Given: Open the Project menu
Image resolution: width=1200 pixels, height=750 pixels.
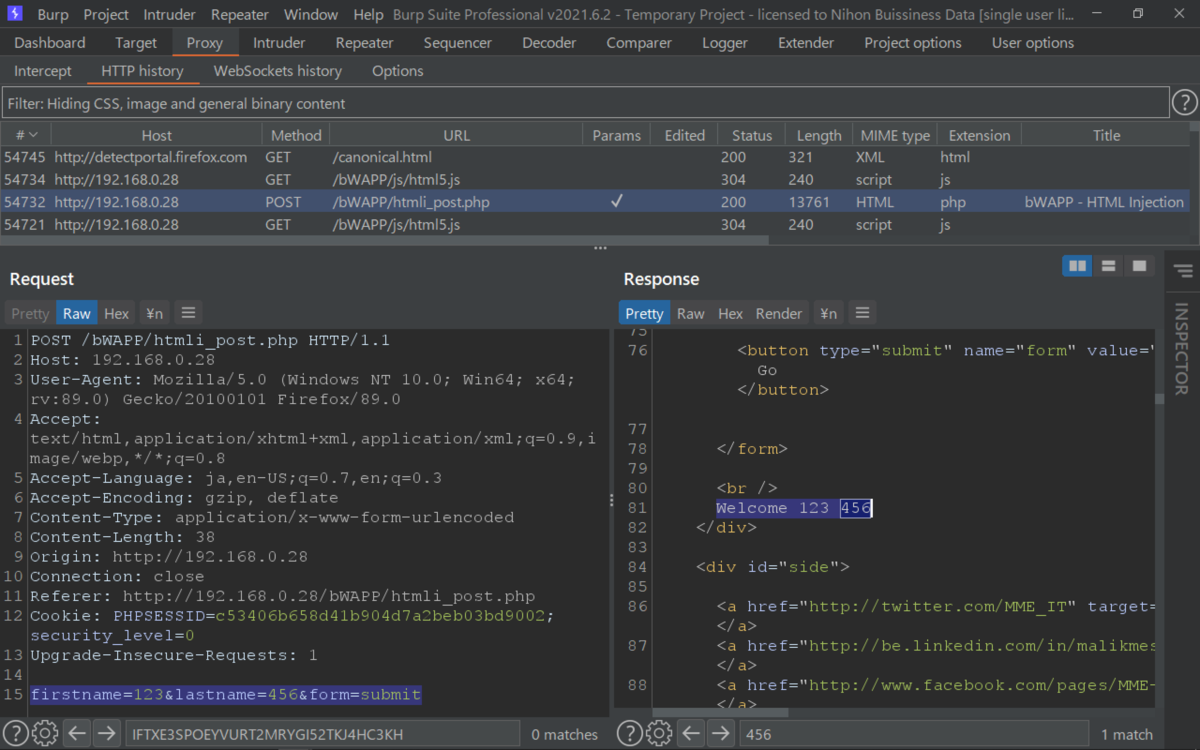Looking at the screenshot, I should click(x=106, y=15).
